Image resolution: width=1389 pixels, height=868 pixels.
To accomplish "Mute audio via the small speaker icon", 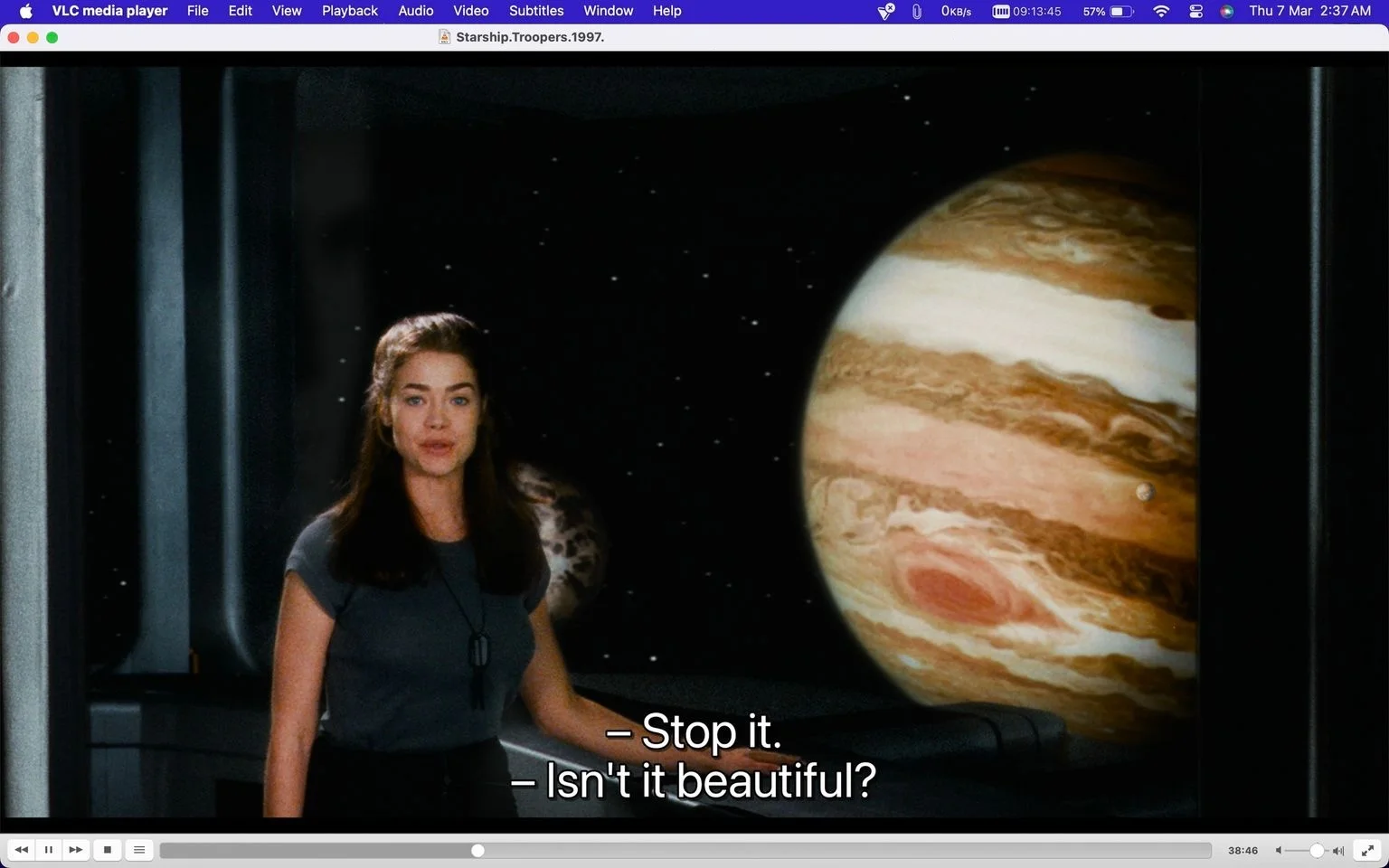I will pyautogui.click(x=1279, y=851).
